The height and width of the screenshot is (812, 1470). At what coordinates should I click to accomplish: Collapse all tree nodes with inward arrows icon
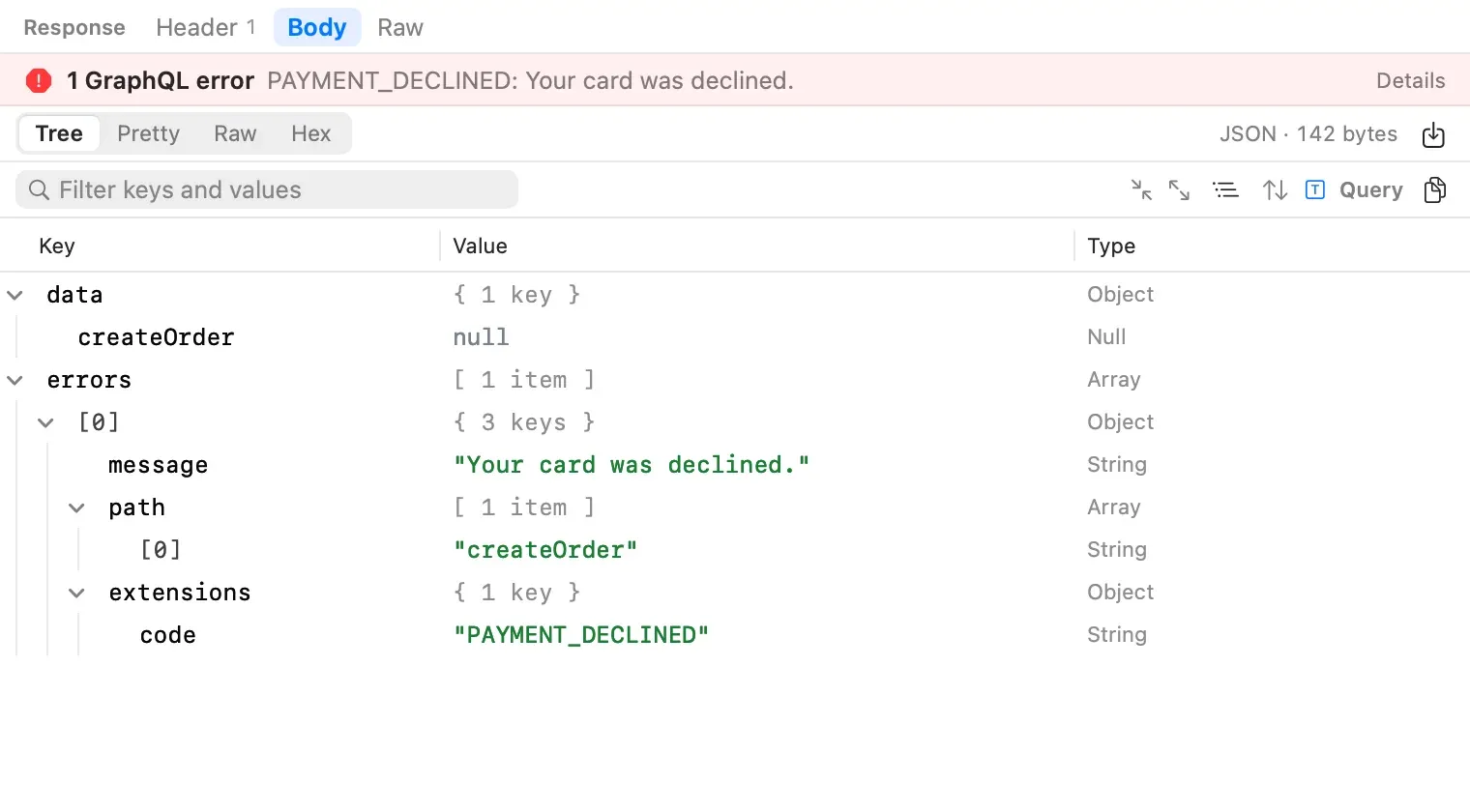click(1141, 189)
